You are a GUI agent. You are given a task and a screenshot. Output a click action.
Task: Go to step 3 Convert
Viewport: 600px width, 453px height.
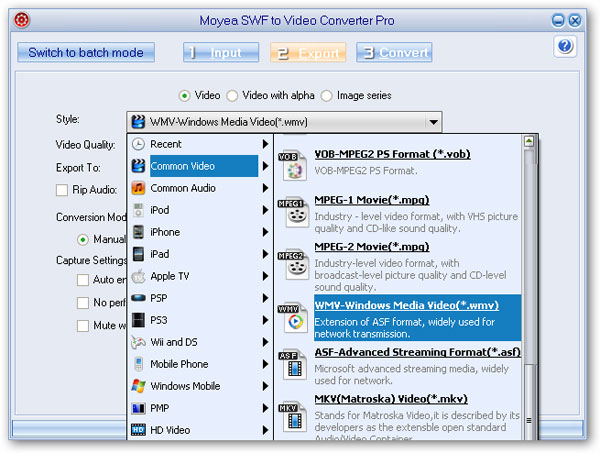(394, 52)
